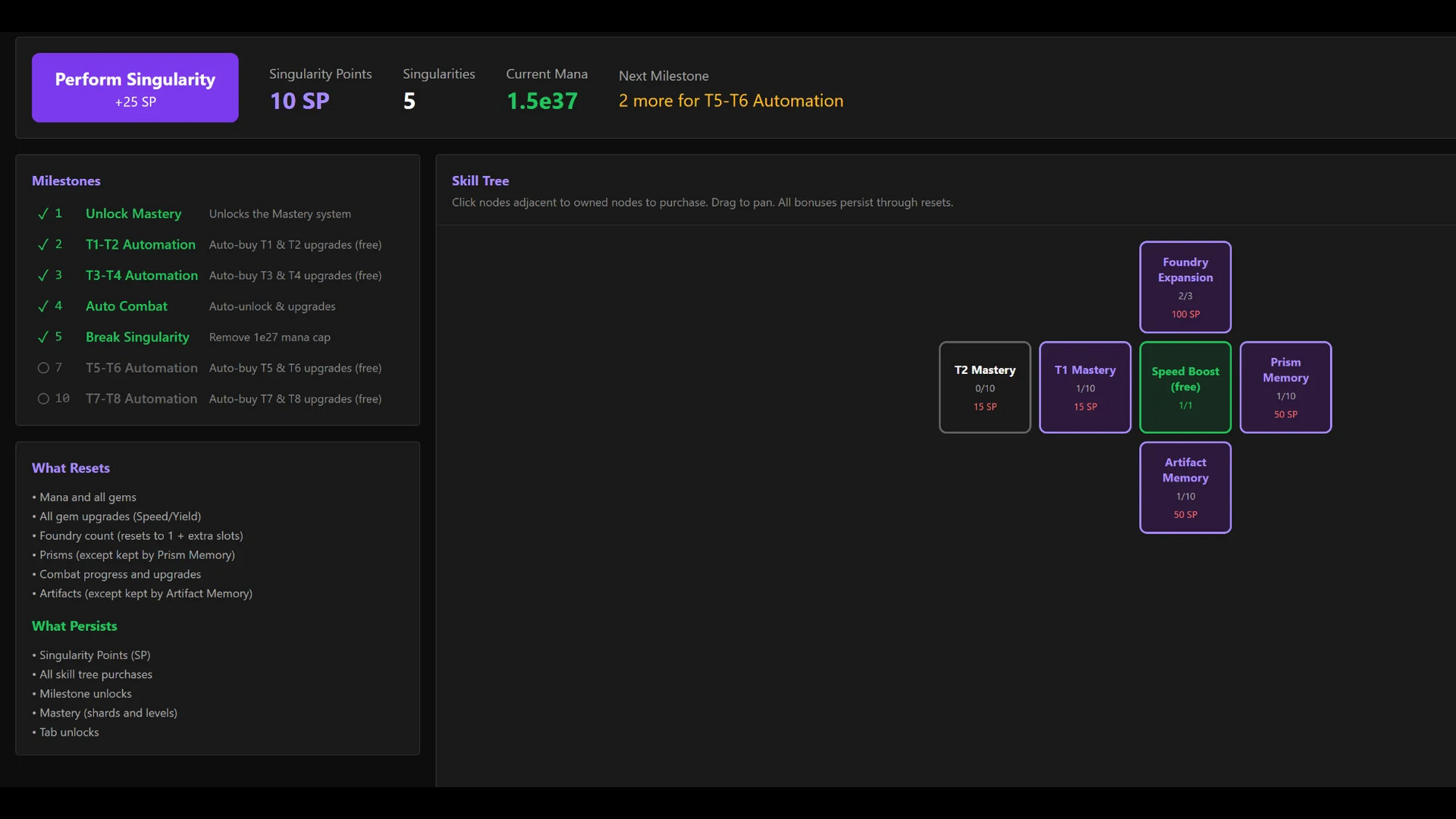Click the Break Singularity milestone
The image size is (1456, 819).
(137, 337)
